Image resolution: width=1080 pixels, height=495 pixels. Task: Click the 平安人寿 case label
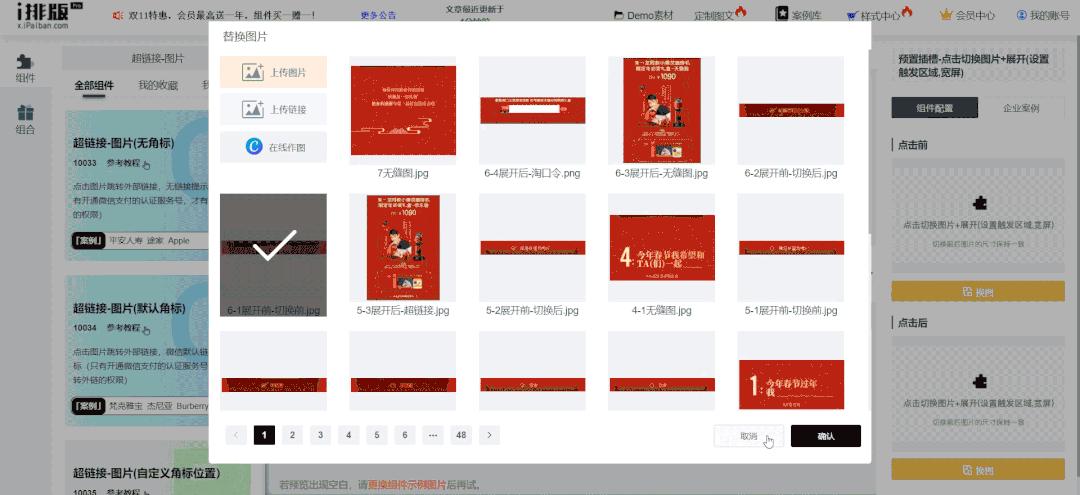tap(124, 241)
